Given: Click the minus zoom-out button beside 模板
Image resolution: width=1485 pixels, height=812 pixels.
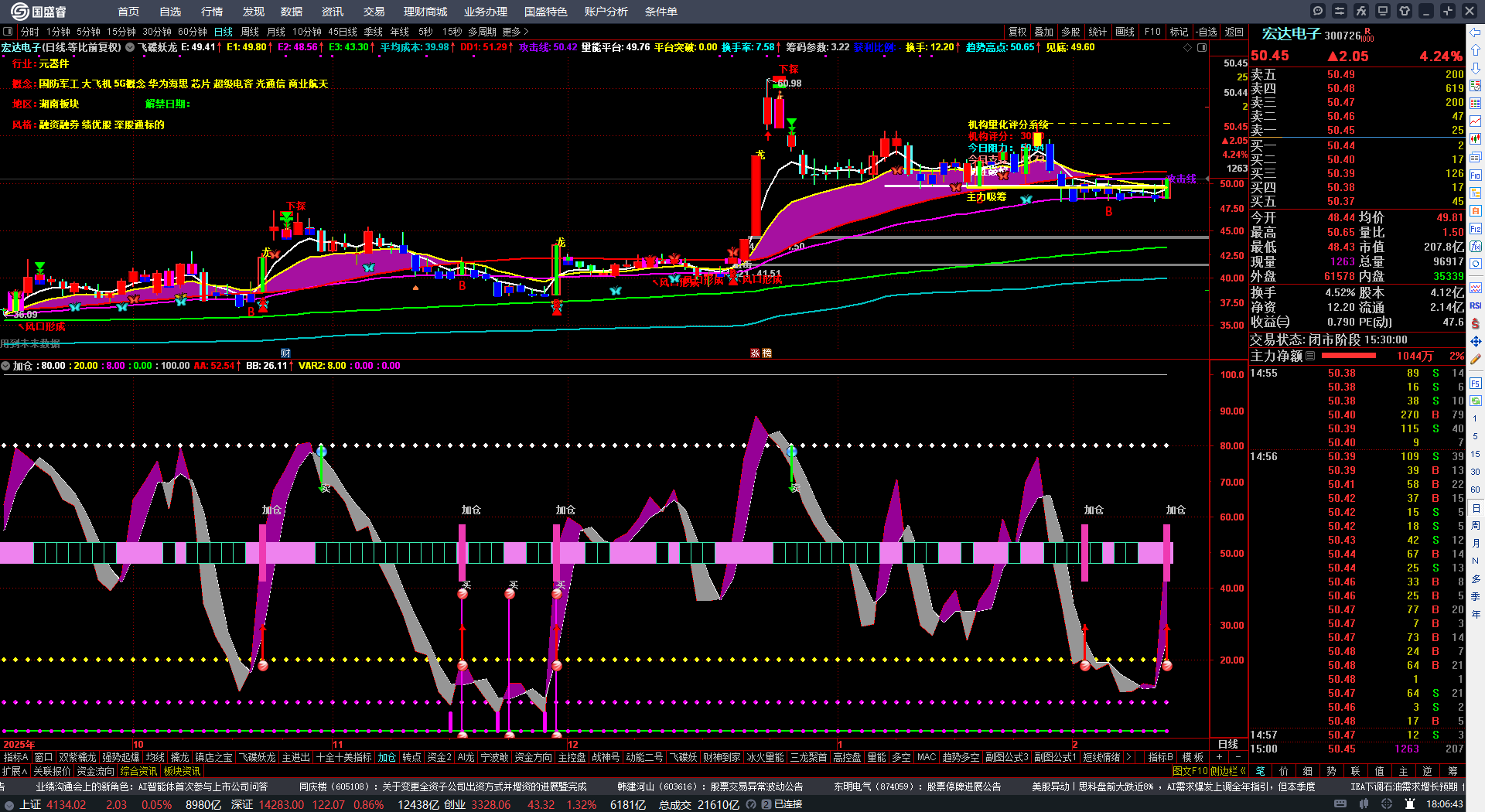Looking at the screenshot, I should [1238, 757].
